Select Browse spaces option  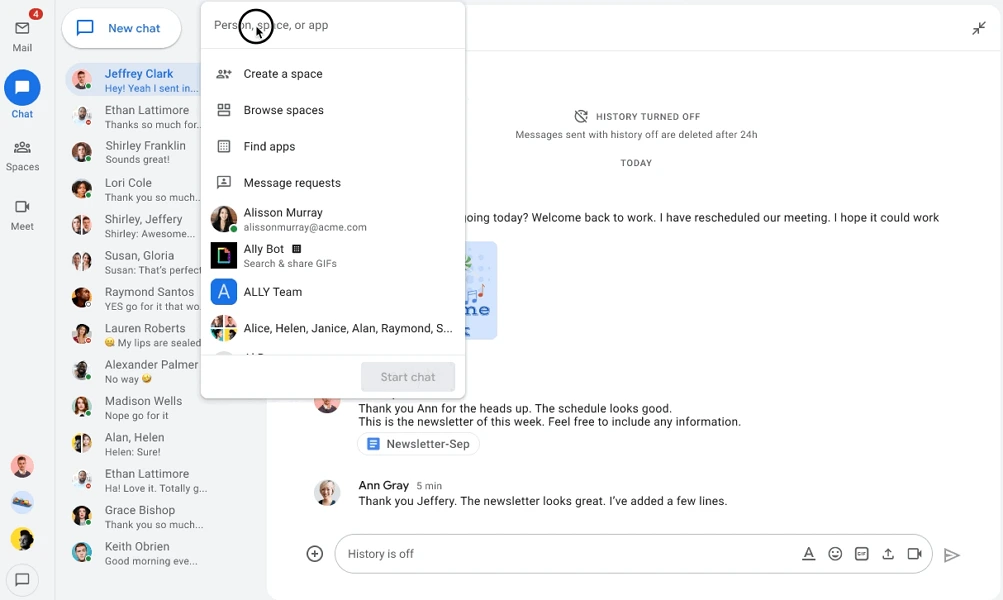(x=283, y=110)
